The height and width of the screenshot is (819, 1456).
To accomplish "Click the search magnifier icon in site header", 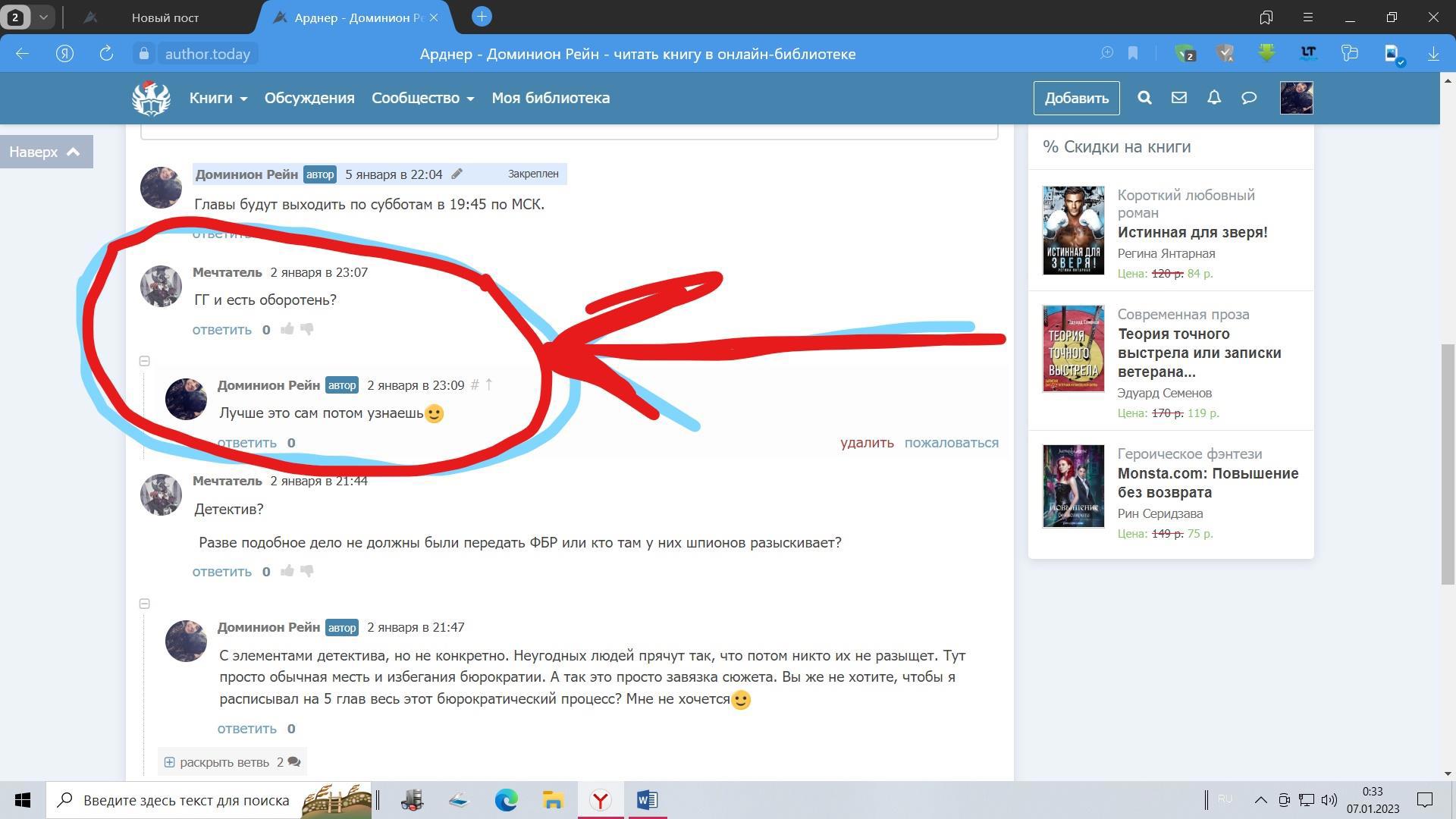I will coord(1144,98).
